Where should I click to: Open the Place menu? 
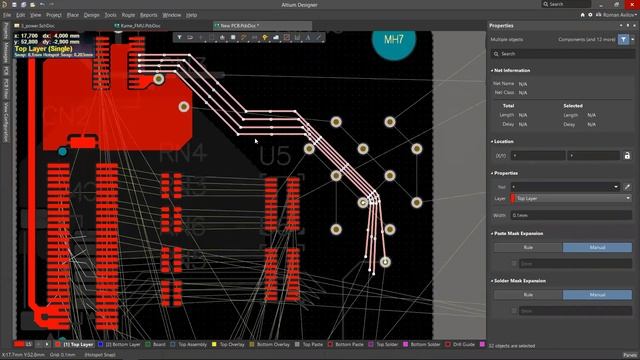[73, 15]
